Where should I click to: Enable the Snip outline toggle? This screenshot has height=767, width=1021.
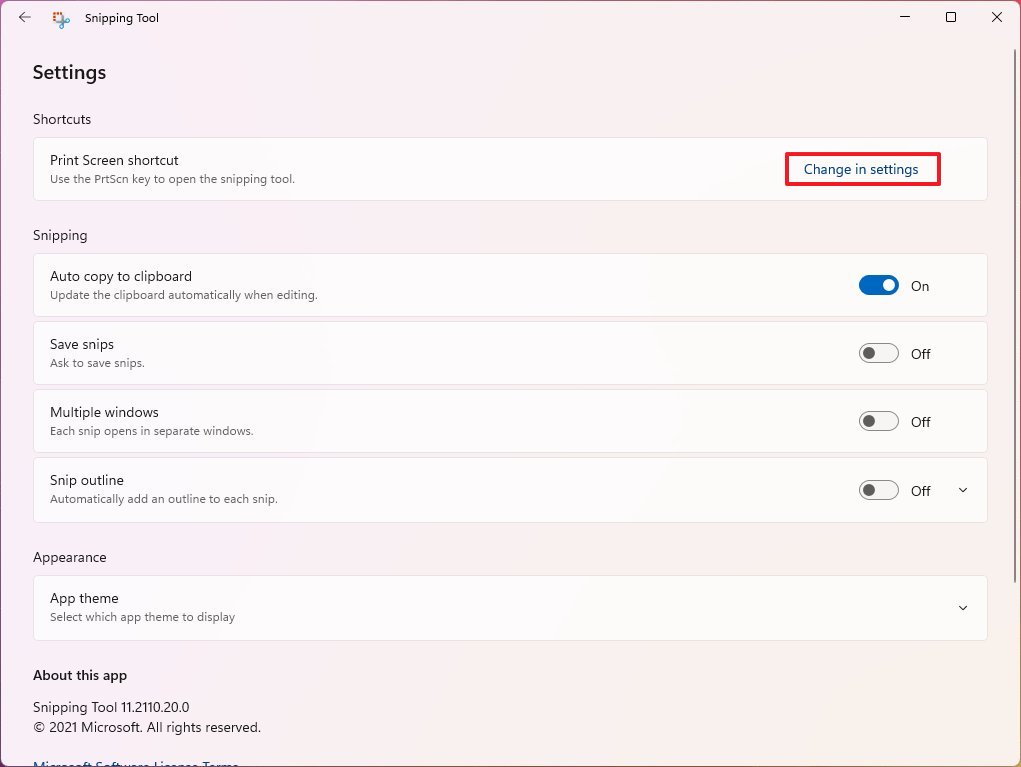pyautogui.click(x=878, y=490)
